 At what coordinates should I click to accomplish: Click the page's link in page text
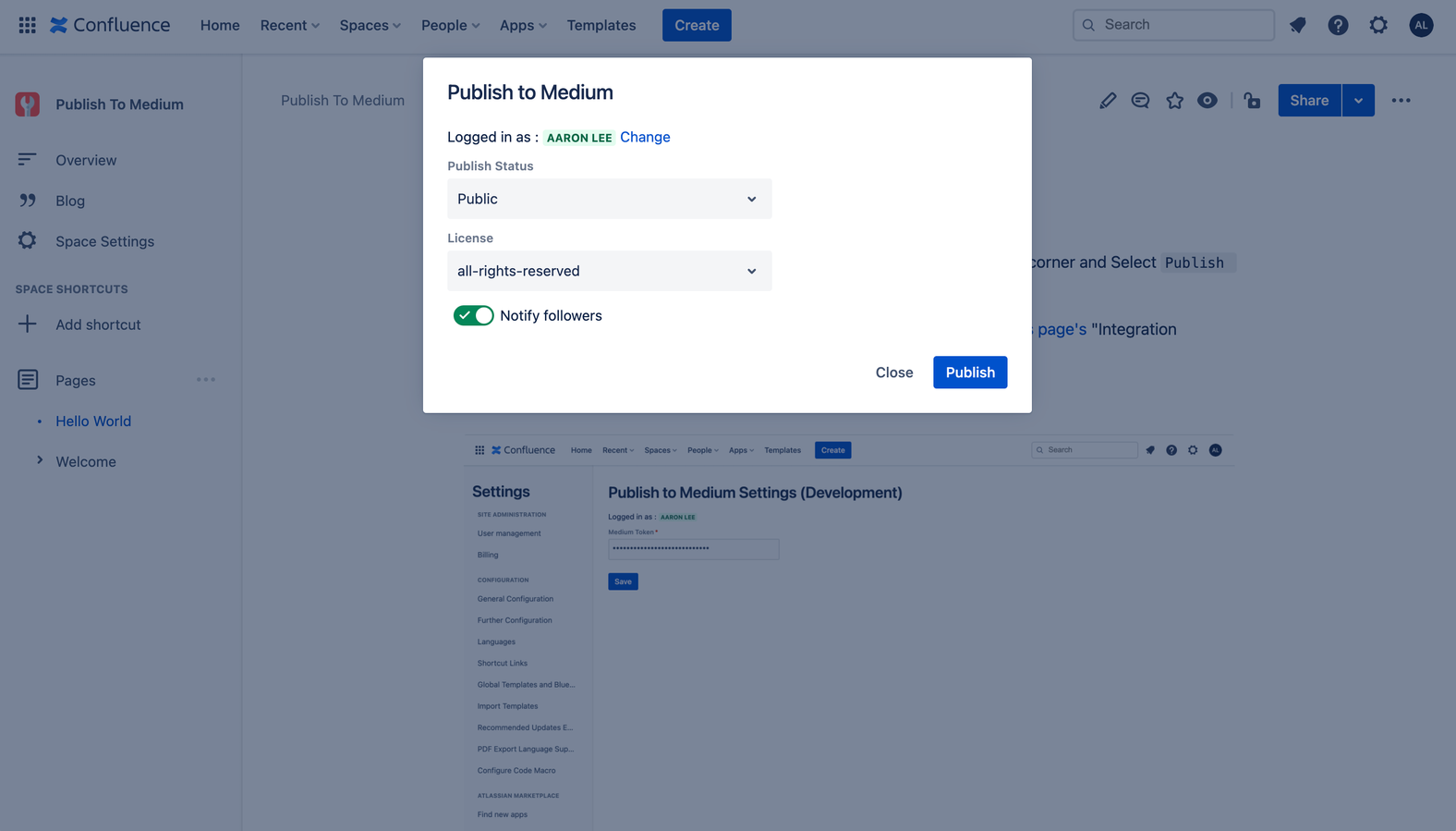pyautogui.click(x=1061, y=329)
